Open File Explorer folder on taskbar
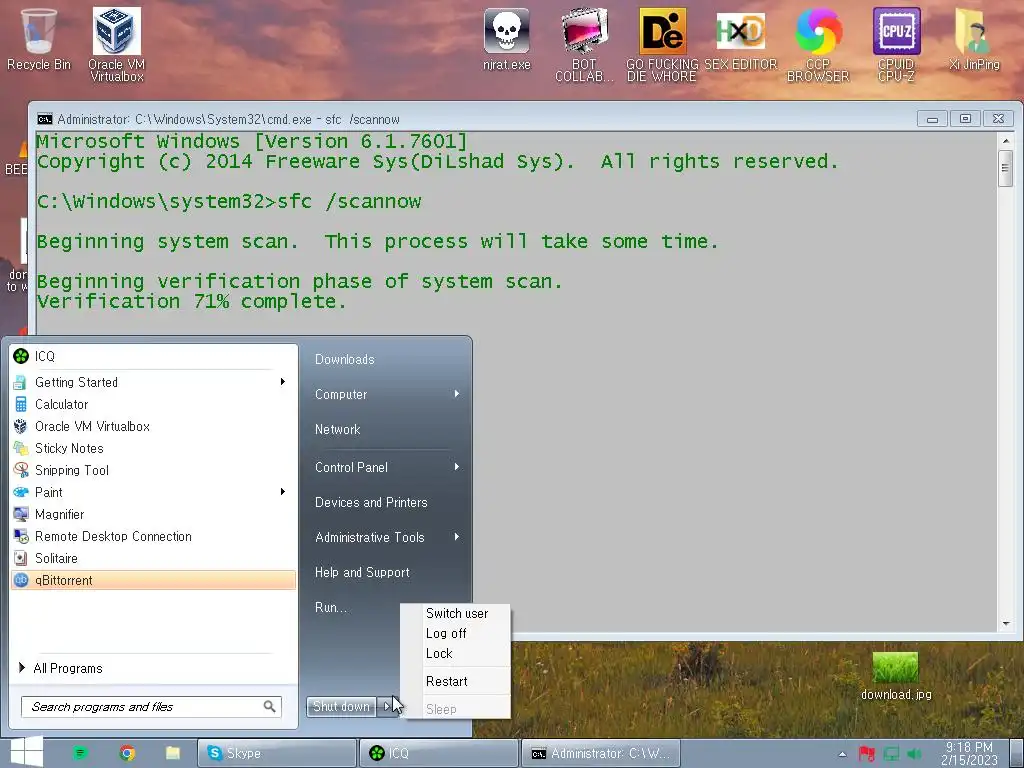The image size is (1024, 768). (x=172, y=753)
